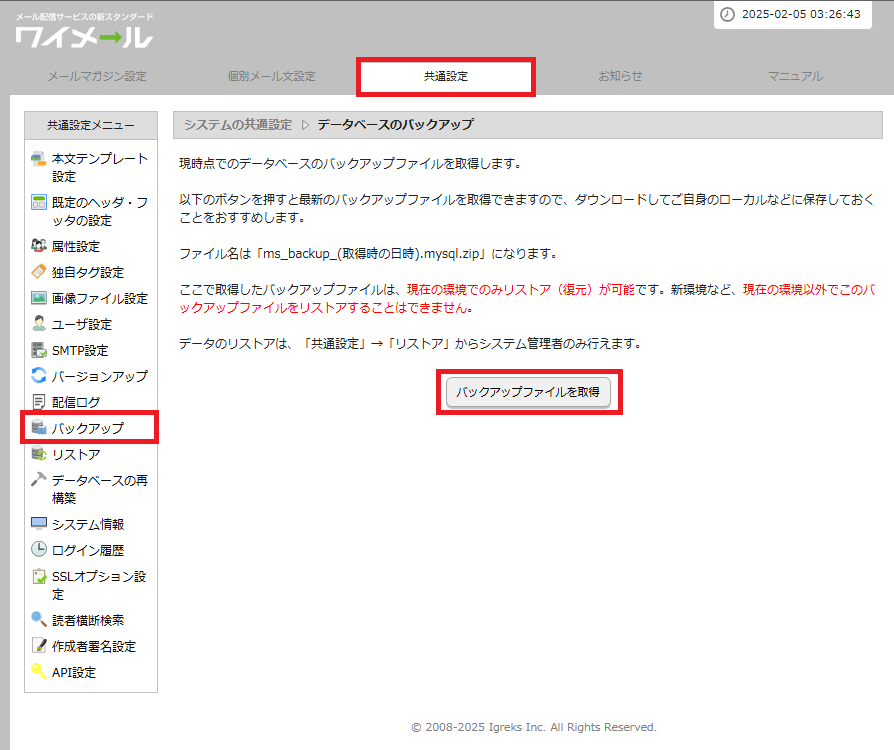This screenshot has width=894, height=750.
Task: Click the 共通設定メニュー header
Action: [x=91, y=125]
